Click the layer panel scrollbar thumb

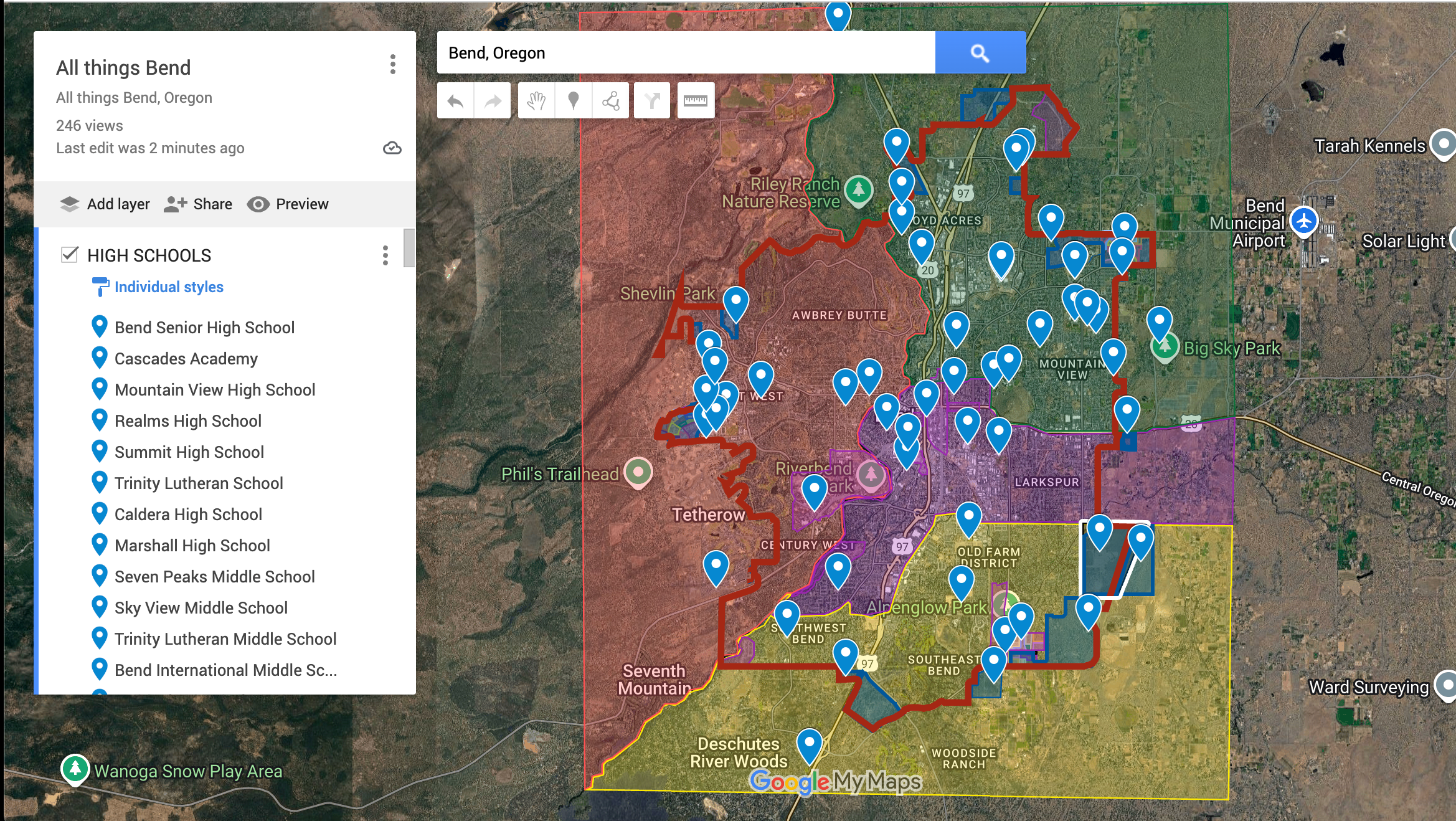click(x=409, y=248)
